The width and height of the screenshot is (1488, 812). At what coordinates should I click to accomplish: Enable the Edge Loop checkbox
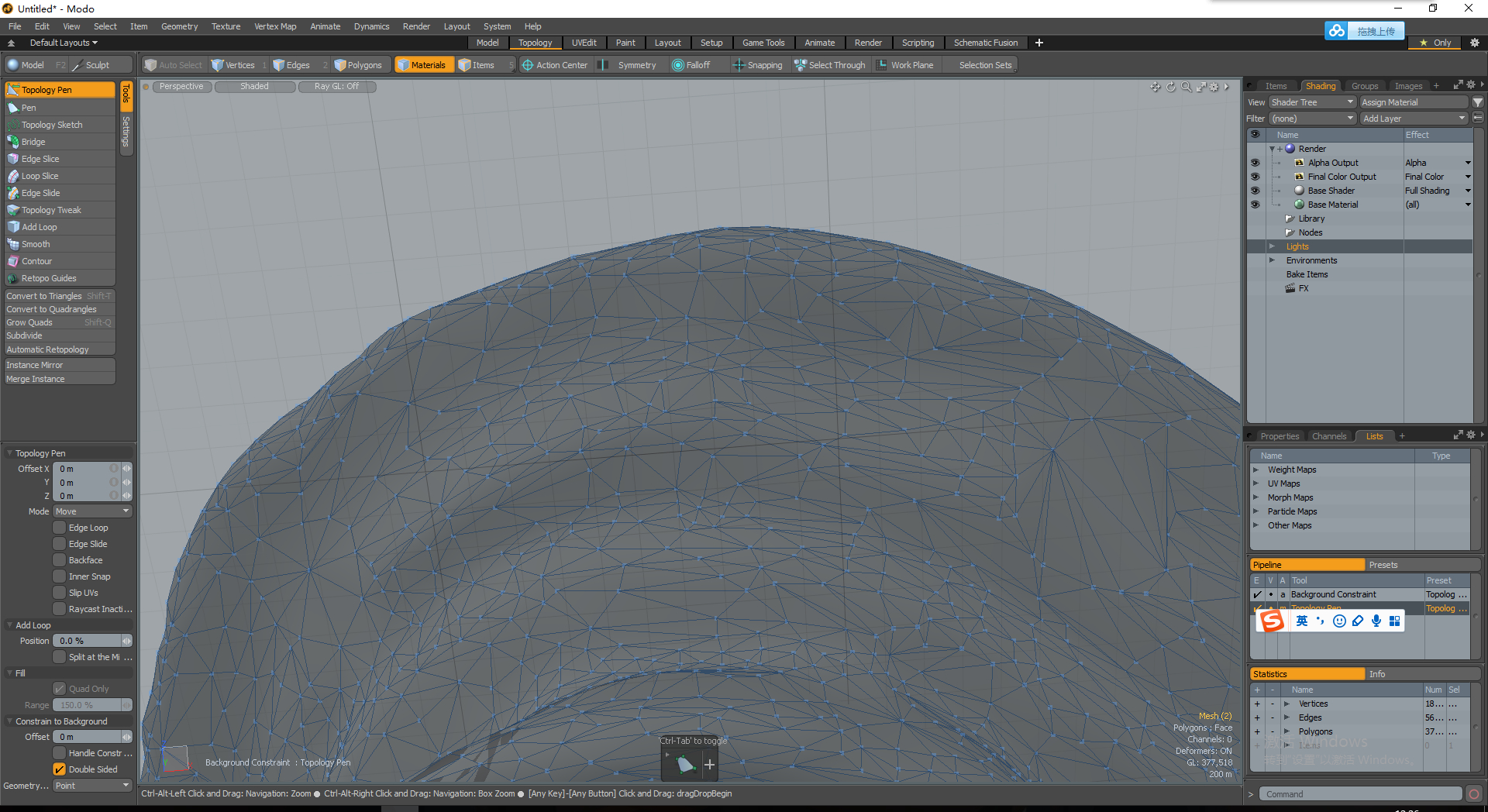tap(59, 528)
